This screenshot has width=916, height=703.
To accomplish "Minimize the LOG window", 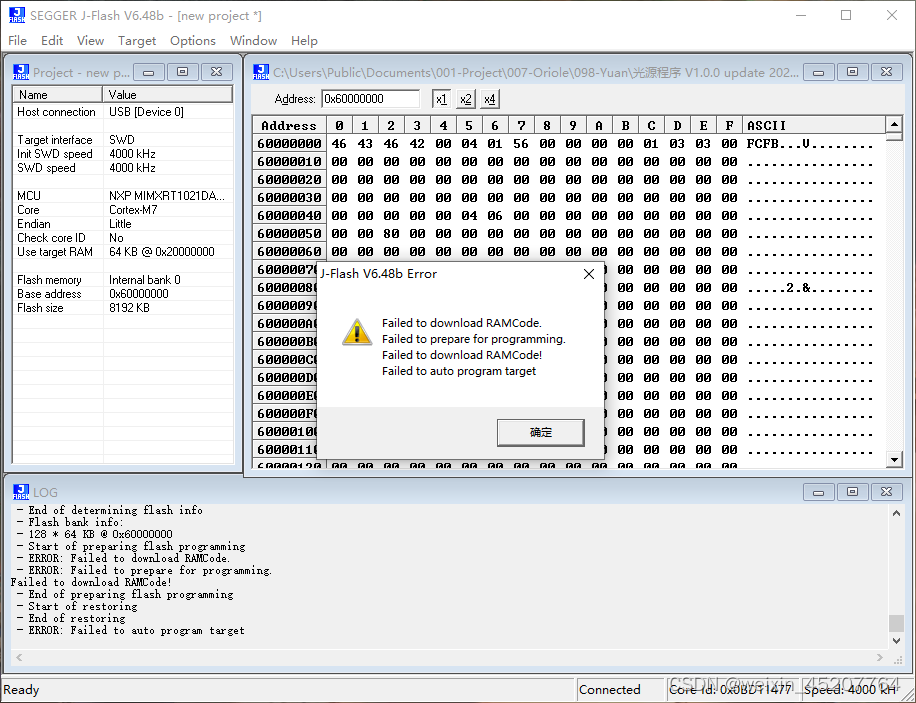I will (818, 492).
